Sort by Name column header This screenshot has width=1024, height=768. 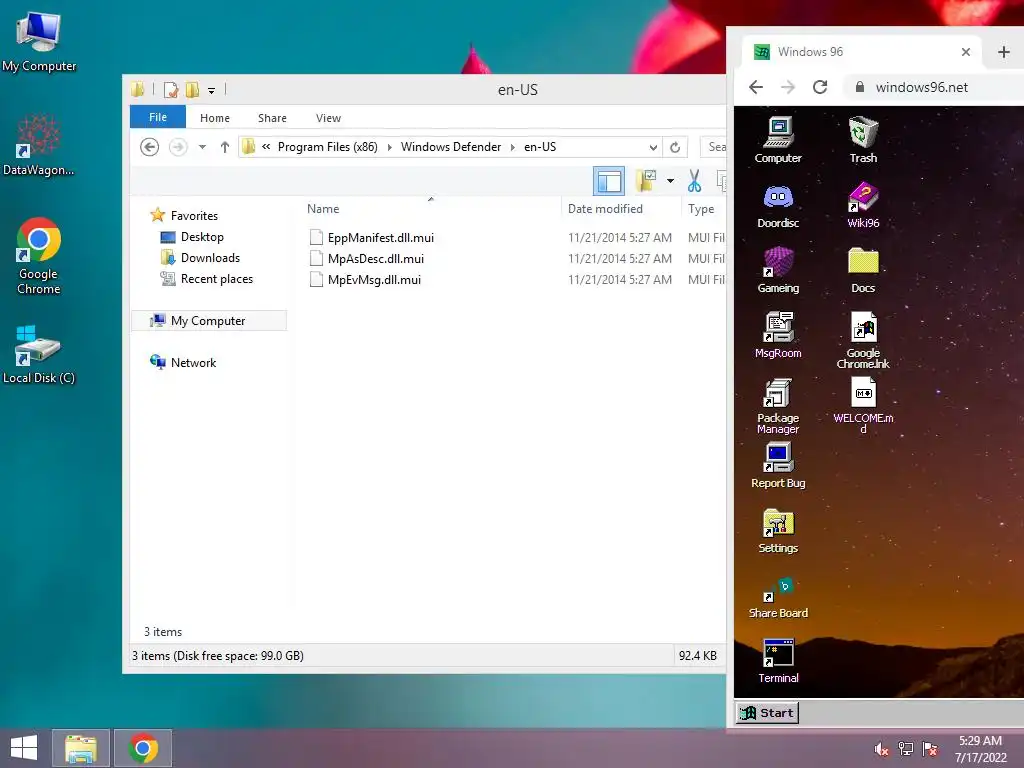pos(431,208)
